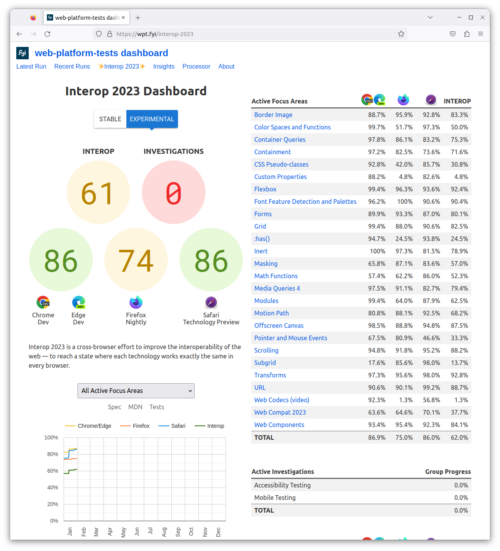Open the Insights nav item
This screenshot has height=551, width=500.
[x=164, y=66]
